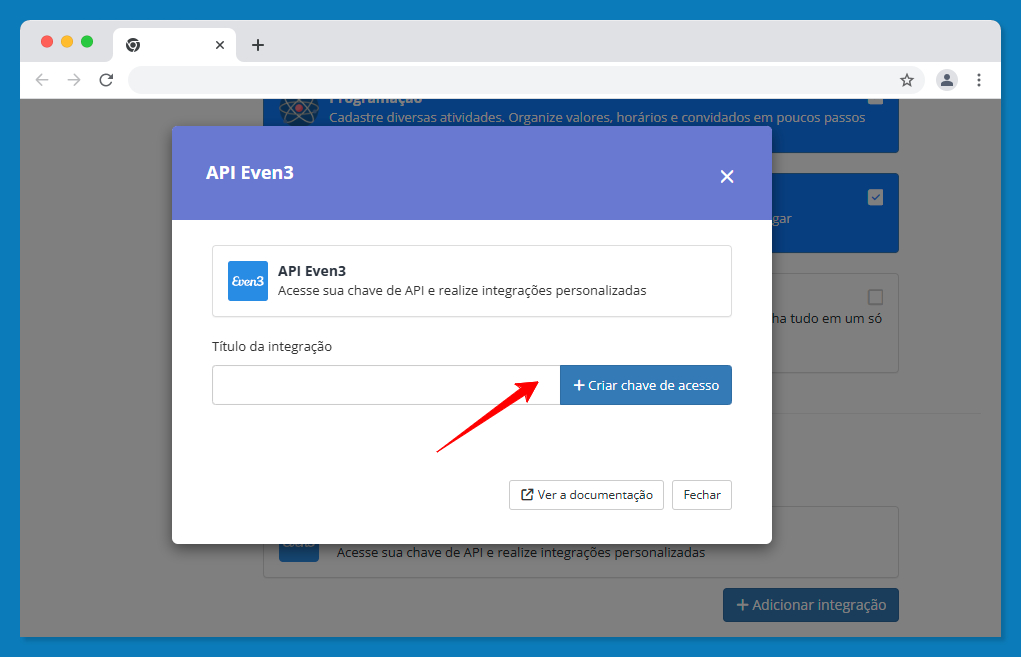Open a new tab with plus icon
This screenshot has width=1021, height=657.
pyautogui.click(x=258, y=45)
